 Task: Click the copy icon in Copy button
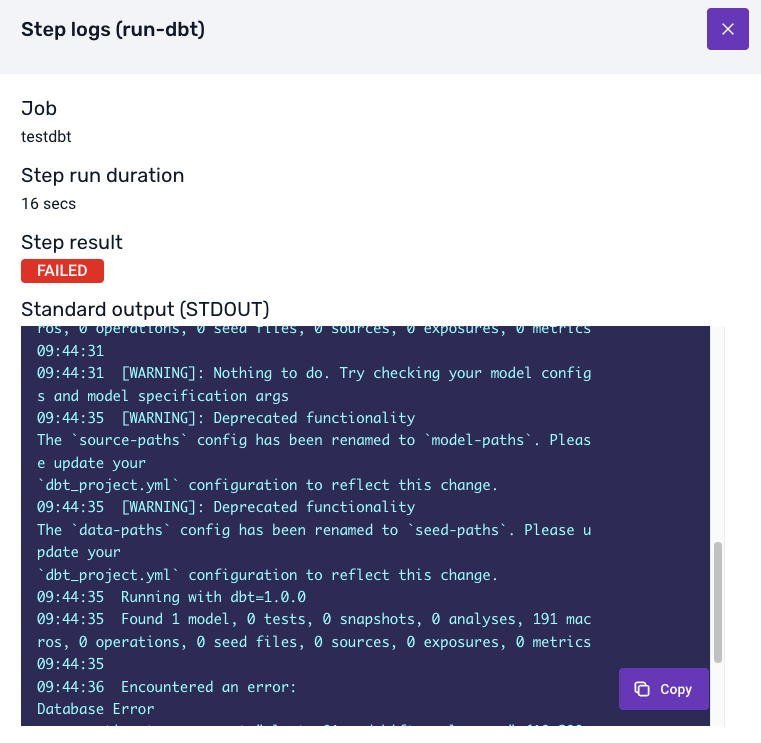(643, 689)
